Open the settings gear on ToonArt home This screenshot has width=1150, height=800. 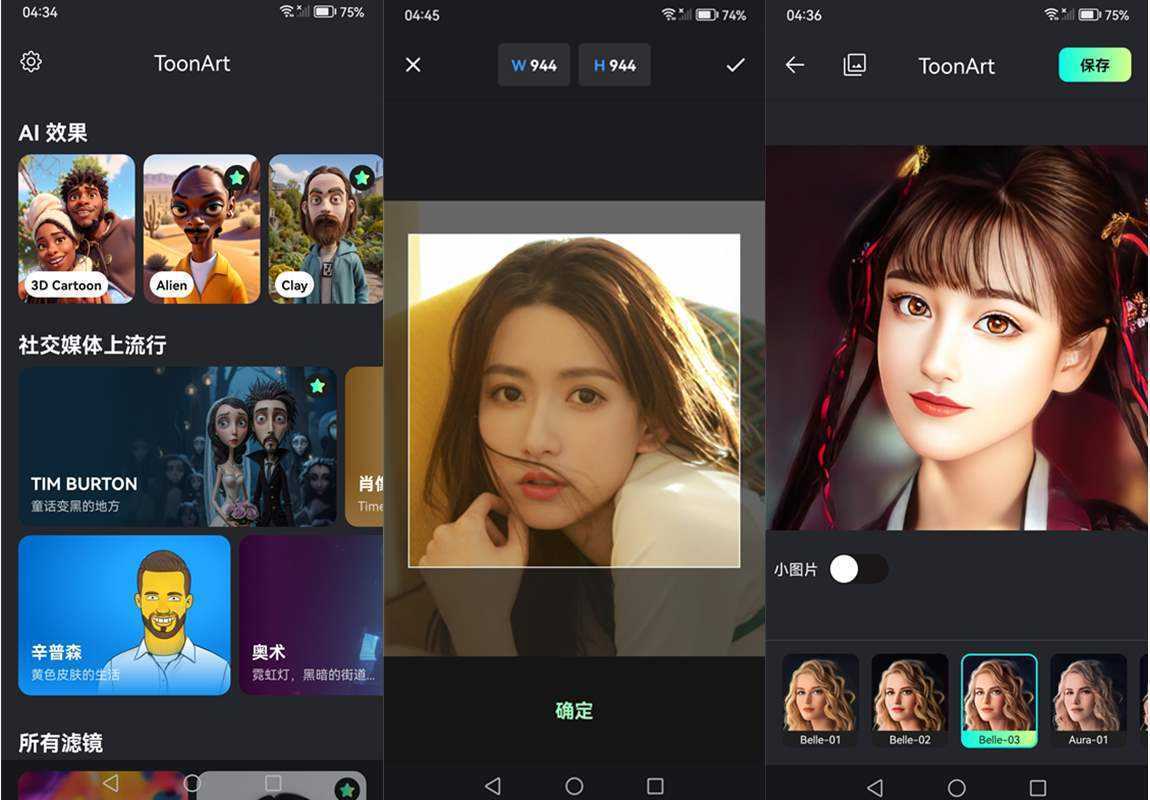(x=31, y=61)
